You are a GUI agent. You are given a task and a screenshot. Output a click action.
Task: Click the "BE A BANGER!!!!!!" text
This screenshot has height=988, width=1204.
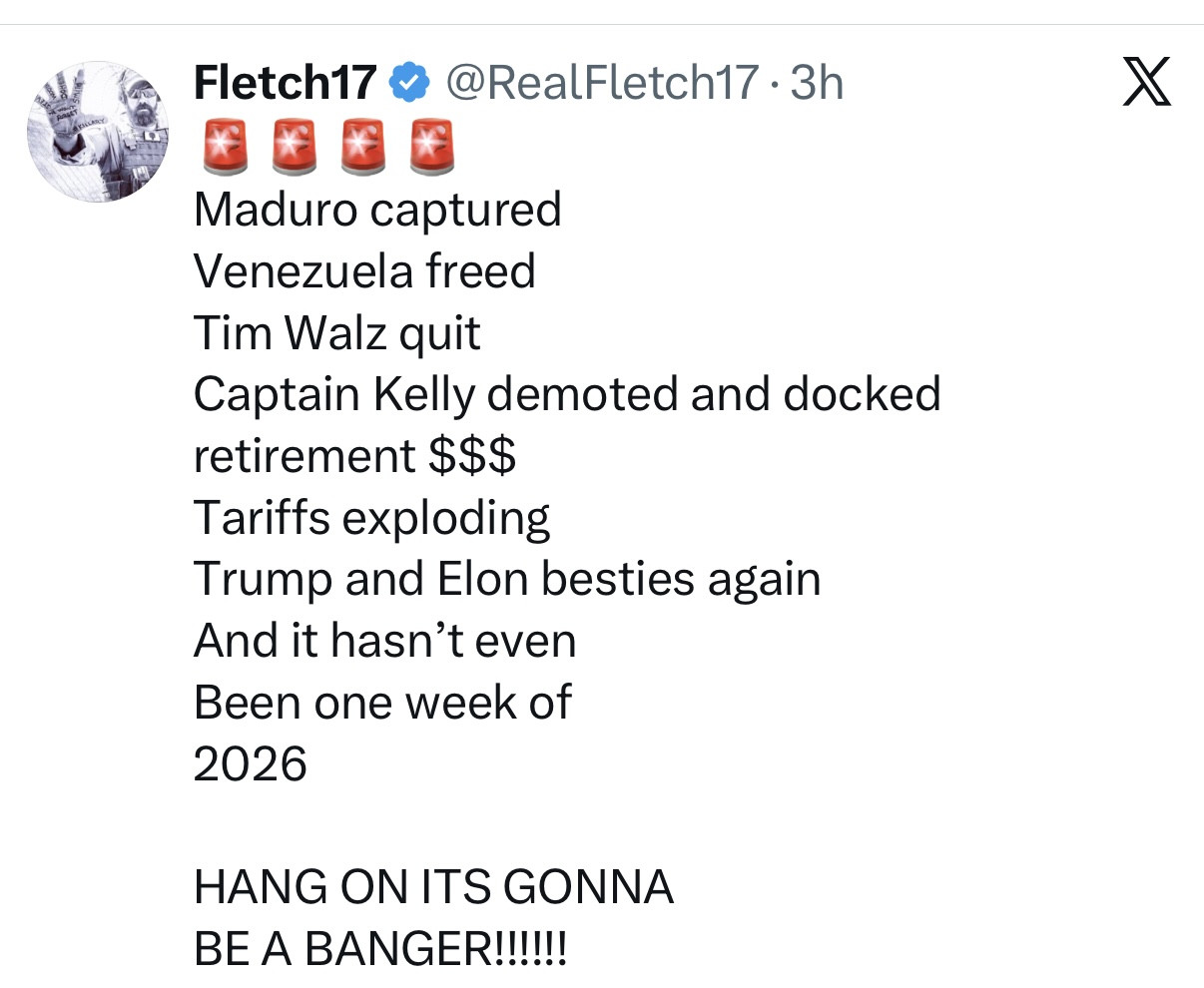(x=380, y=948)
